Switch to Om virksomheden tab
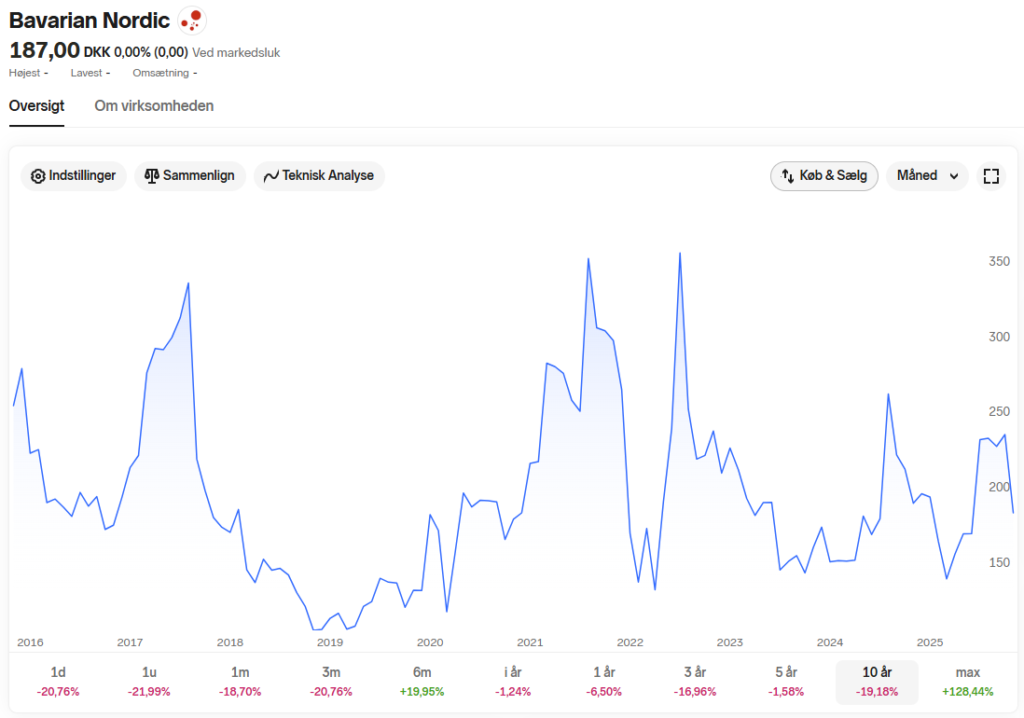This screenshot has height=718, width=1024. (153, 106)
